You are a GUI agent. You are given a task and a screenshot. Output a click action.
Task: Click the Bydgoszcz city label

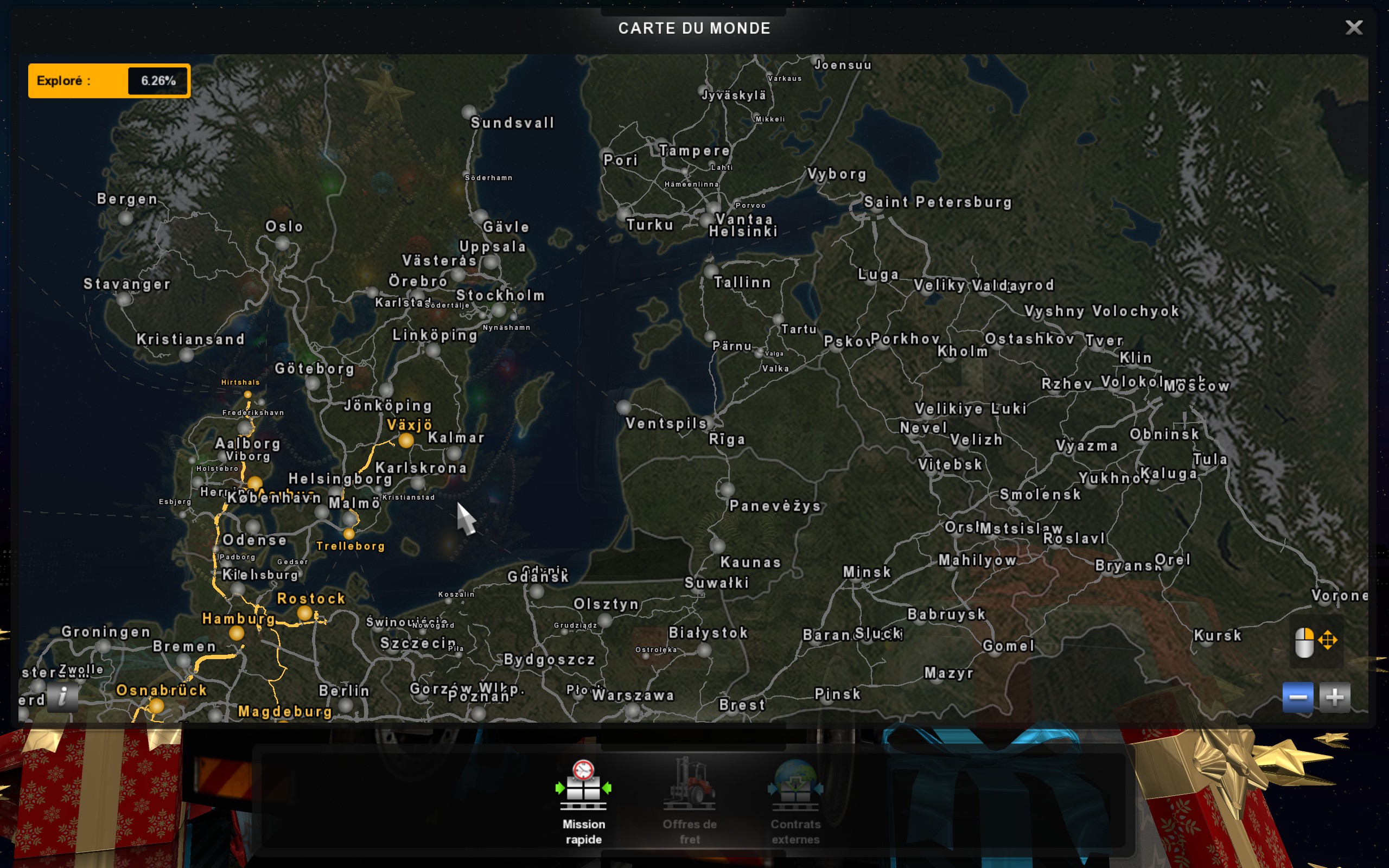[x=549, y=660]
